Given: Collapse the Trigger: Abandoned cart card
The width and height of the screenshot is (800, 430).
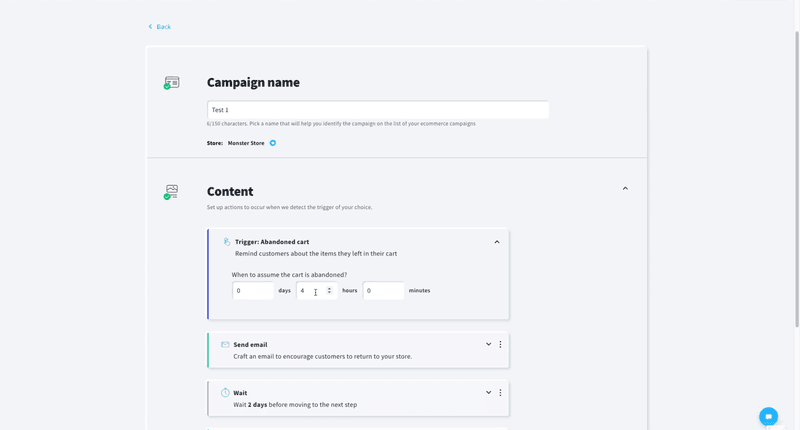Looking at the screenshot, I should pyautogui.click(x=497, y=242).
